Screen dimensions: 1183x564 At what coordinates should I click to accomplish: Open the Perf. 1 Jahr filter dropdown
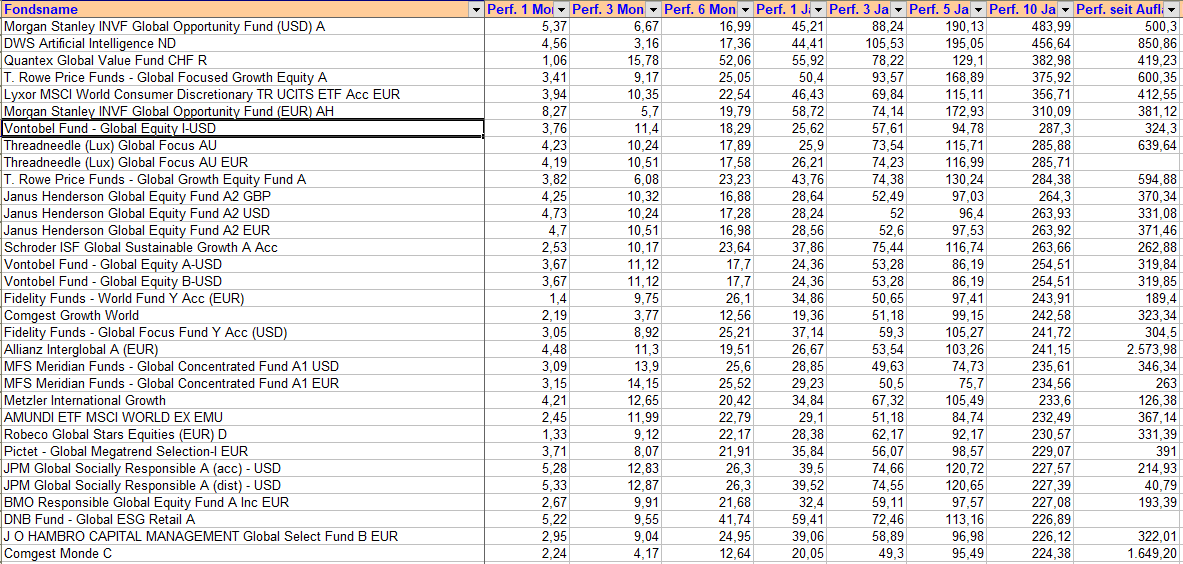[818, 10]
